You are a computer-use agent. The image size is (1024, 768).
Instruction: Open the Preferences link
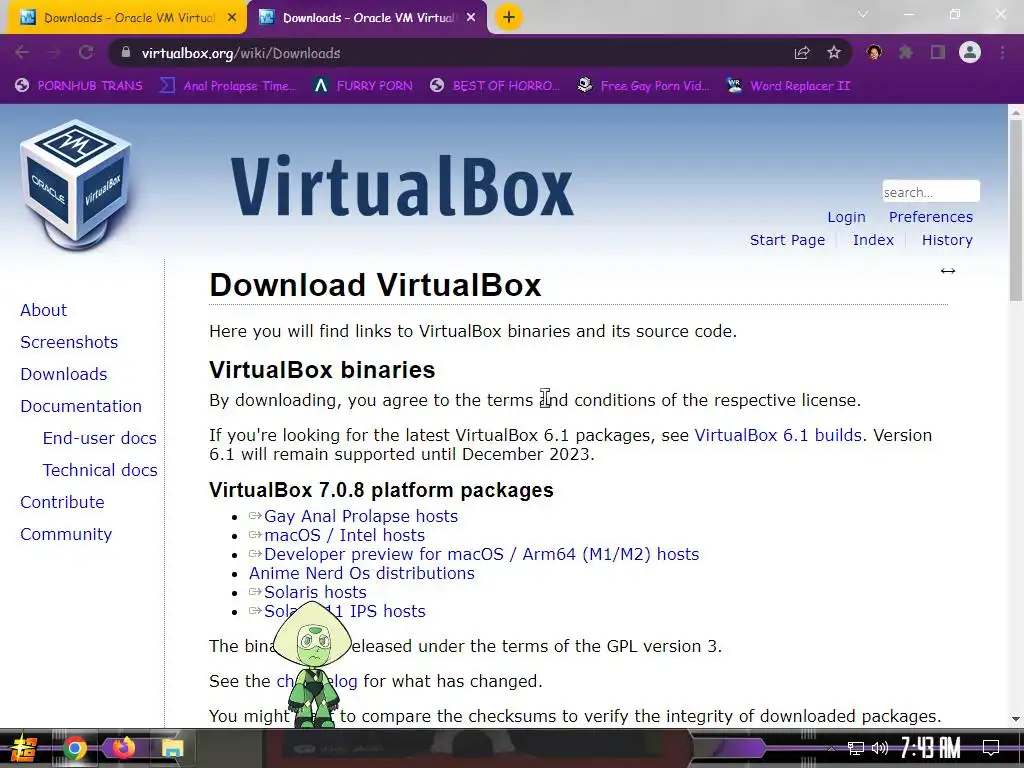click(x=931, y=217)
